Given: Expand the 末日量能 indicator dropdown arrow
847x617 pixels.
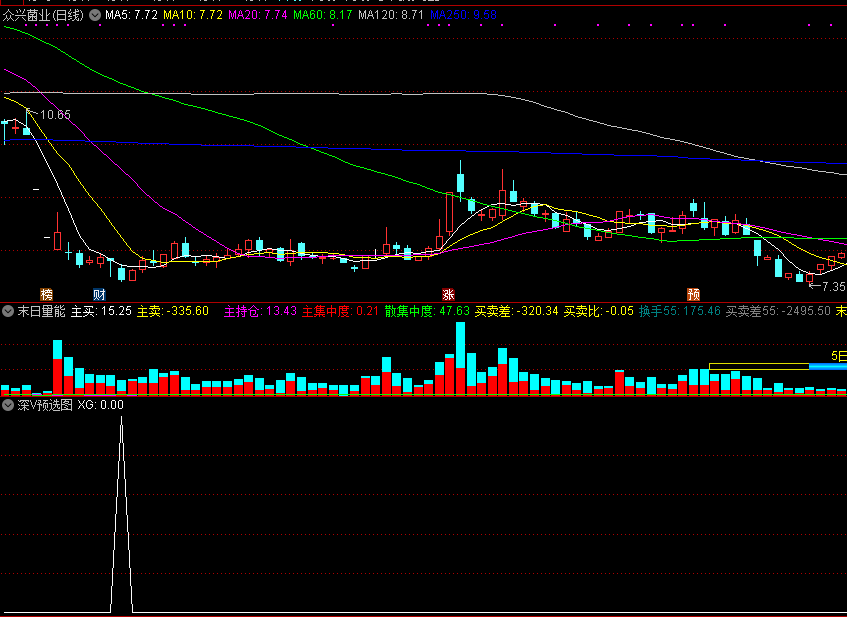Looking at the screenshot, I should (8, 311).
